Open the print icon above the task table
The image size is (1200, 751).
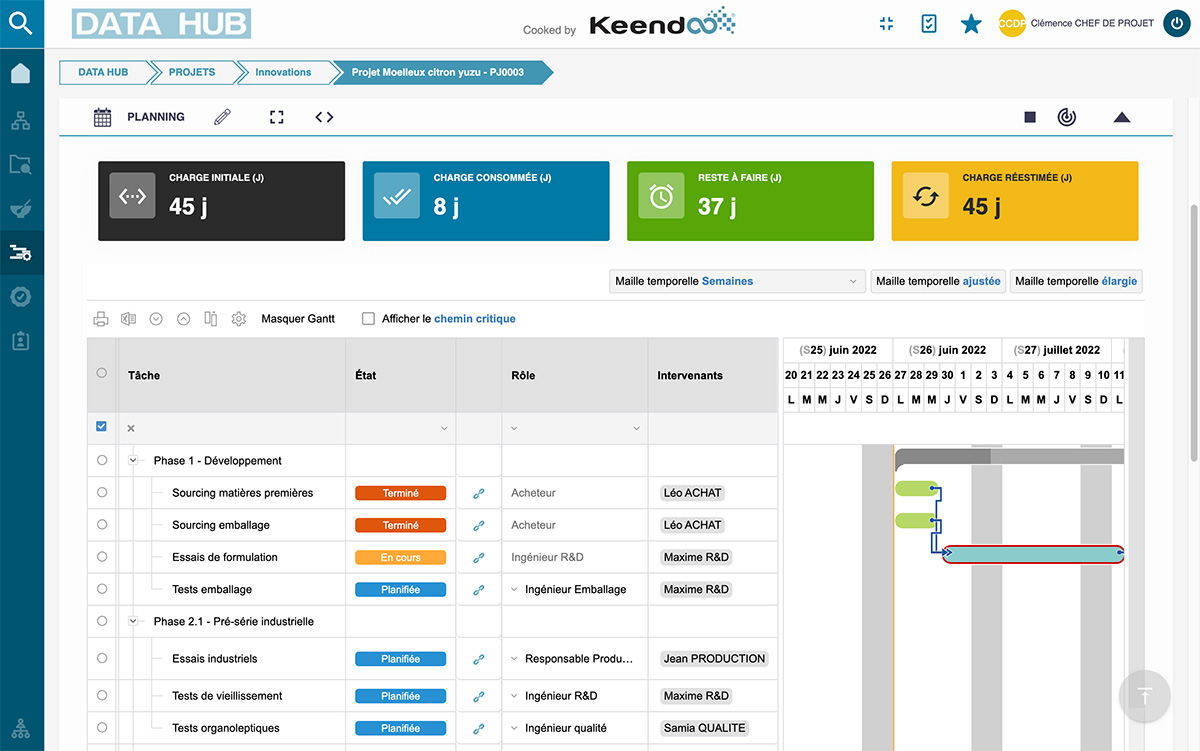100,318
